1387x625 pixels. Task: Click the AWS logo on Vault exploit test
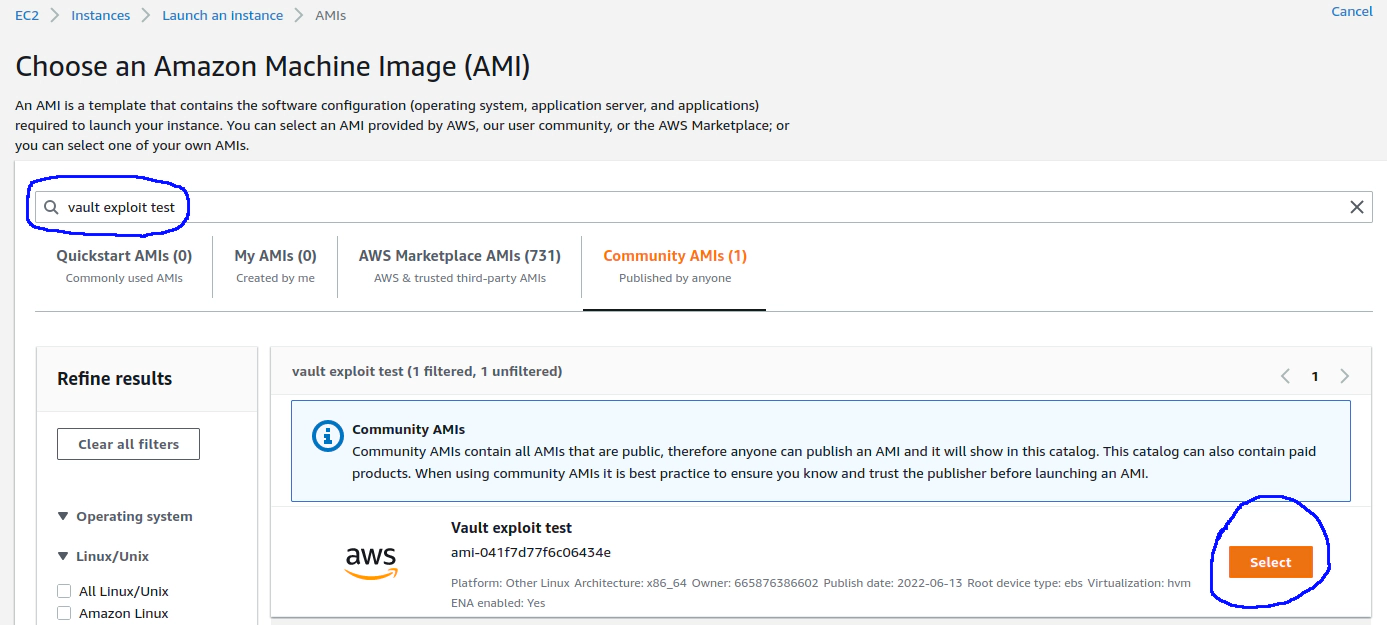(x=371, y=562)
